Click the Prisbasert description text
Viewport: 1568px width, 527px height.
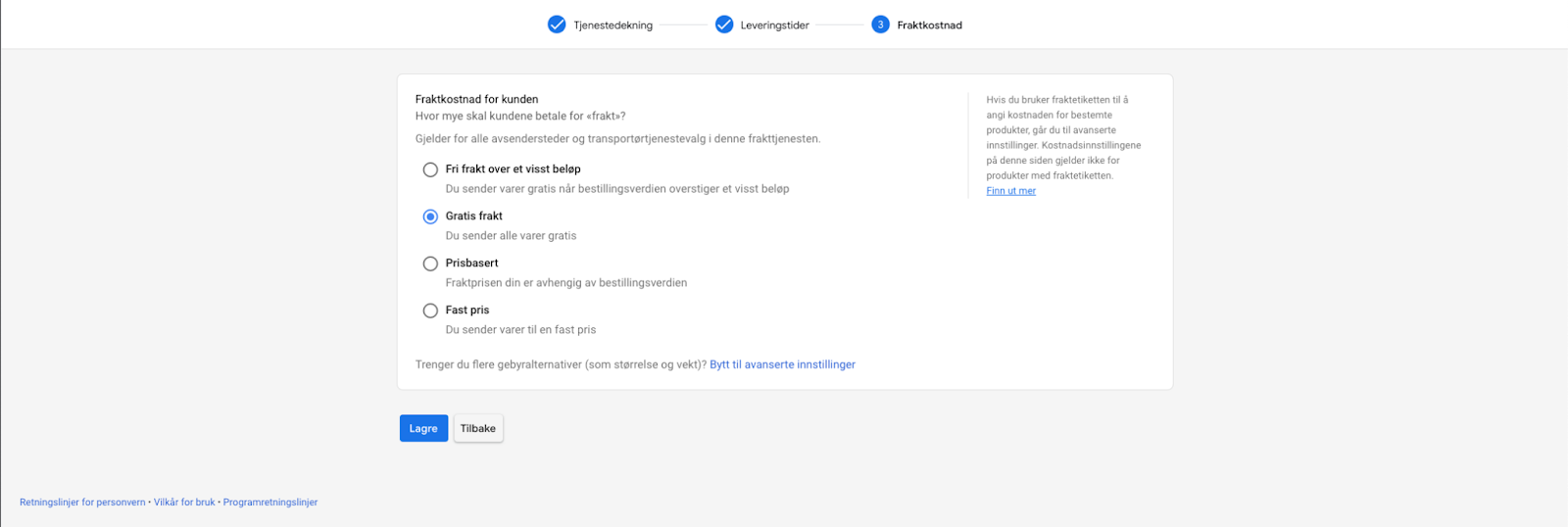566,282
